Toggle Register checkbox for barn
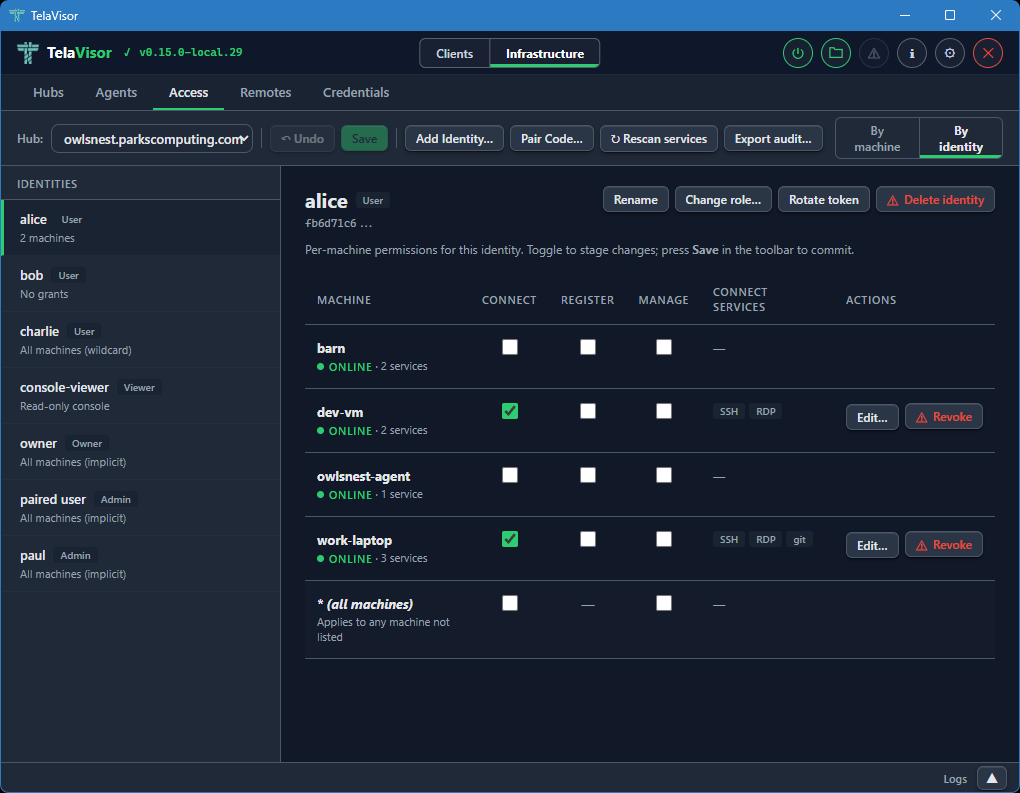Screen dimensions: 1020x793 (x=587, y=347)
